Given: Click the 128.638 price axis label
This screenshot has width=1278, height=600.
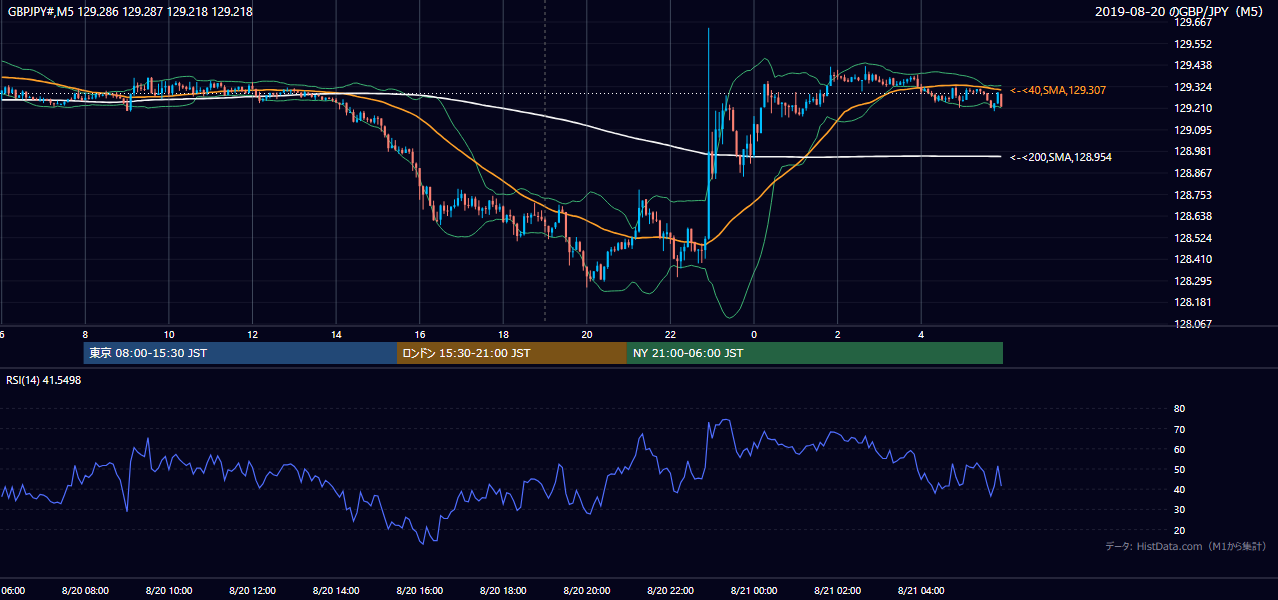Looking at the screenshot, I should (1193, 216).
